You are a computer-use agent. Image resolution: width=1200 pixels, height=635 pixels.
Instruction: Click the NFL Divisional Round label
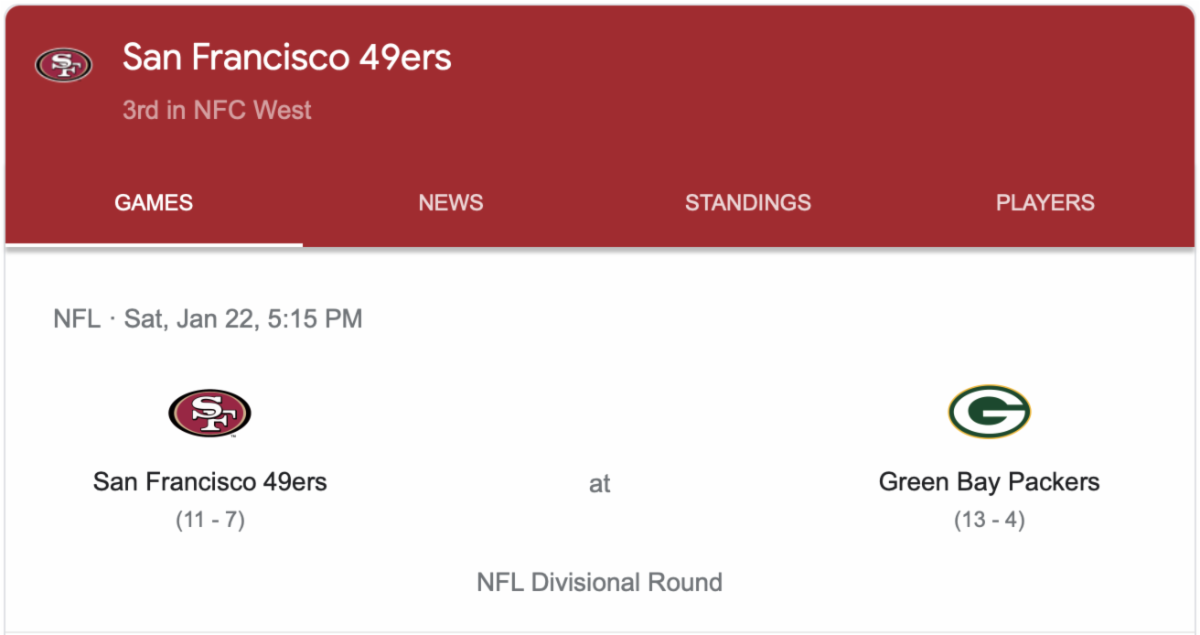599,582
